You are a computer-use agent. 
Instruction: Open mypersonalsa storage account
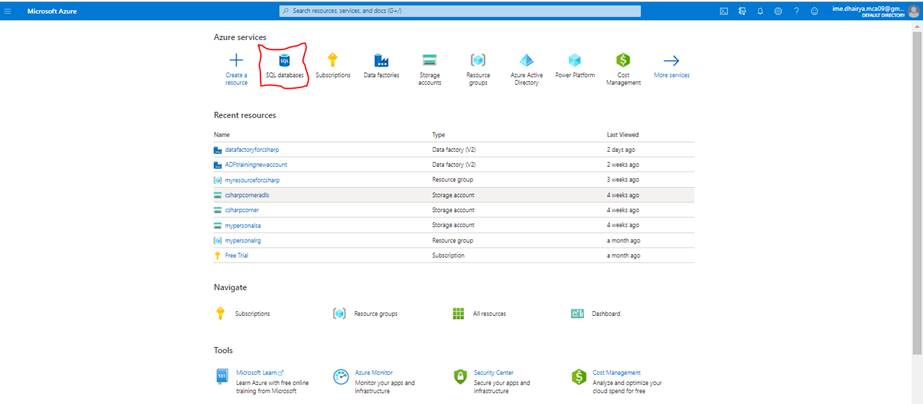click(243, 226)
